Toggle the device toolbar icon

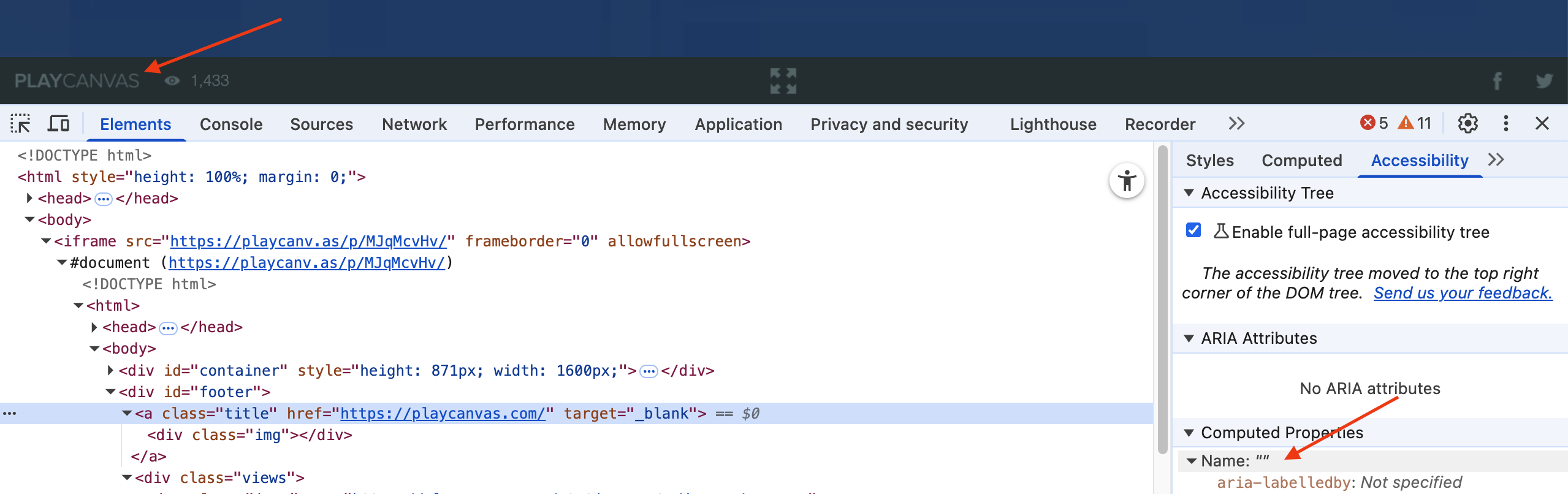click(58, 124)
